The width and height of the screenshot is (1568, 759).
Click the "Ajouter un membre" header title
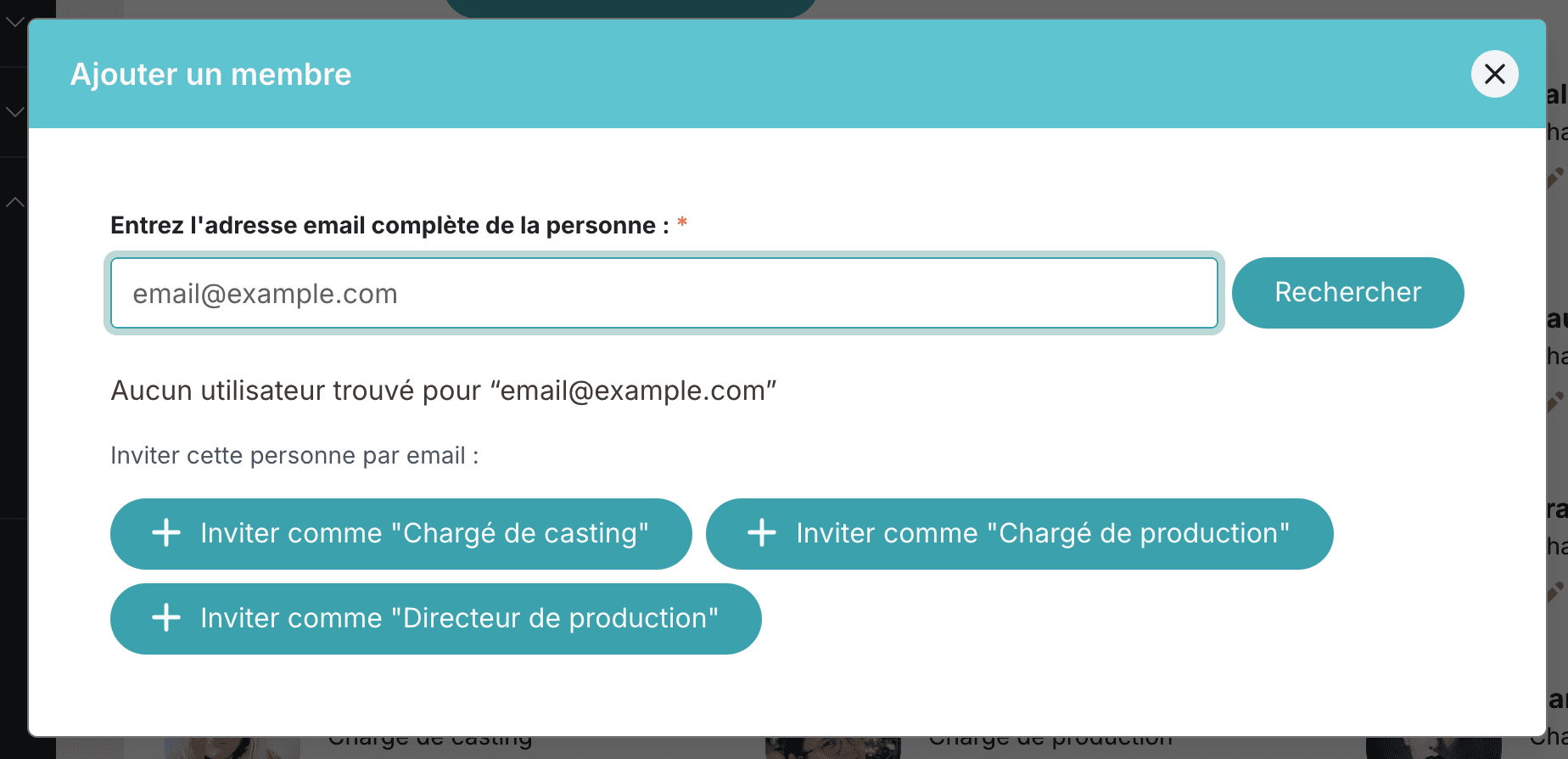point(210,74)
